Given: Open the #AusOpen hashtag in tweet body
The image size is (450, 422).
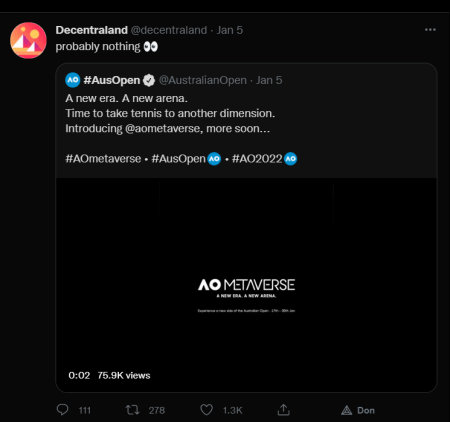Looking at the screenshot, I should (x=179, y=159).
